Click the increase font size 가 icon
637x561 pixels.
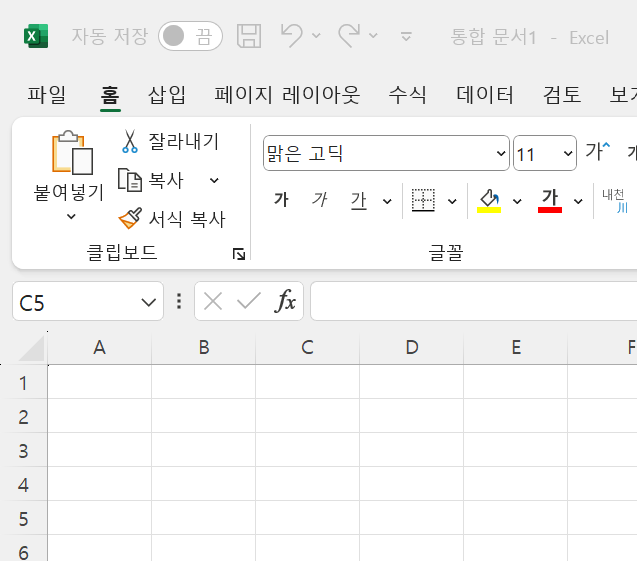click(x=598, y=151)
